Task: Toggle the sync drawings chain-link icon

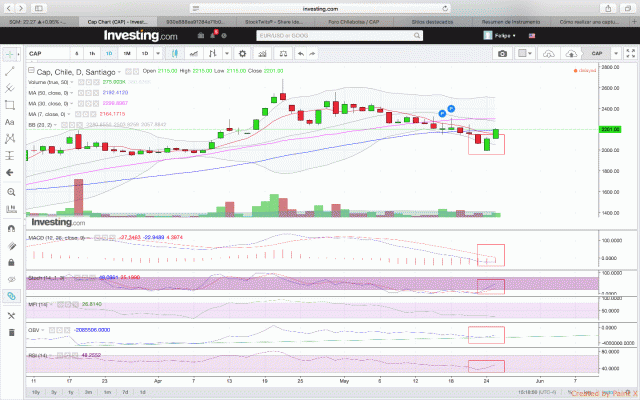Action: point(11,296)
